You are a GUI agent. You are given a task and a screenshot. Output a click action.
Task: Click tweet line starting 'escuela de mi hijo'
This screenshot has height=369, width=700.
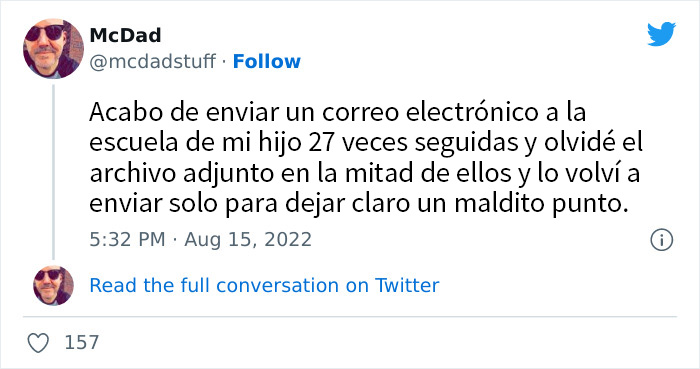click(366, 143)
